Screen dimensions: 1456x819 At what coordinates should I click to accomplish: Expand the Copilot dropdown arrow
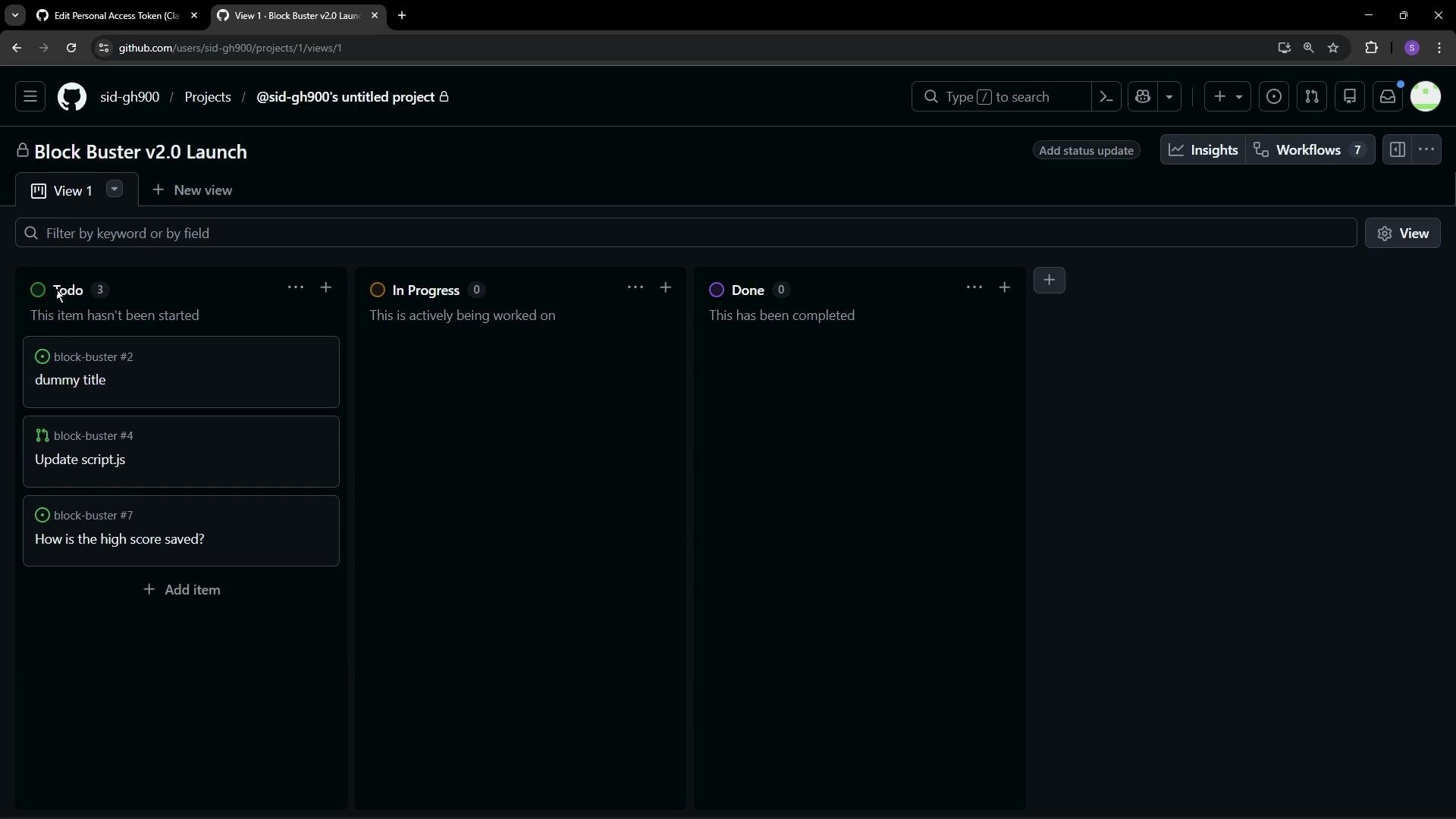pyautogui.click(x=1169, y=97)
